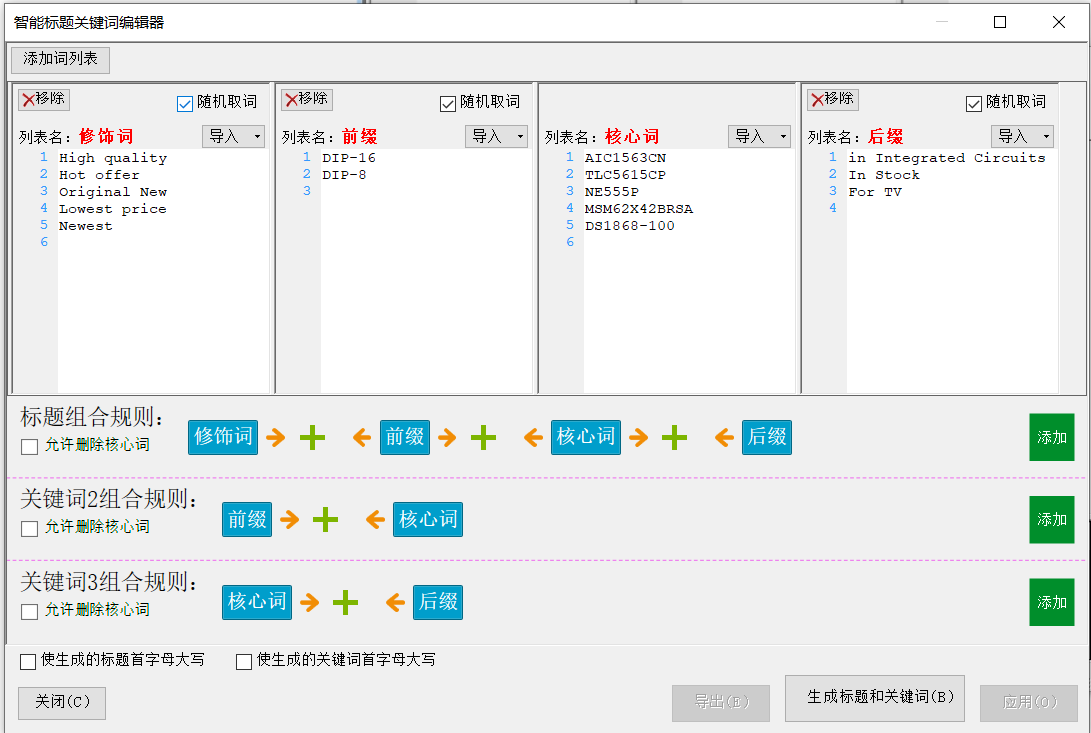Click right arrow after 核心词 in title rule
The height and width of the screenshot is (733, 1091).
[x=638, y=437]
